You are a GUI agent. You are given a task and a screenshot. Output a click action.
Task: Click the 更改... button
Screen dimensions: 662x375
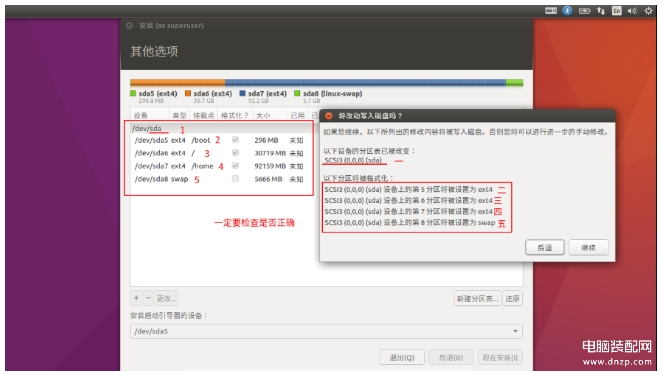[x=166, y=298]
